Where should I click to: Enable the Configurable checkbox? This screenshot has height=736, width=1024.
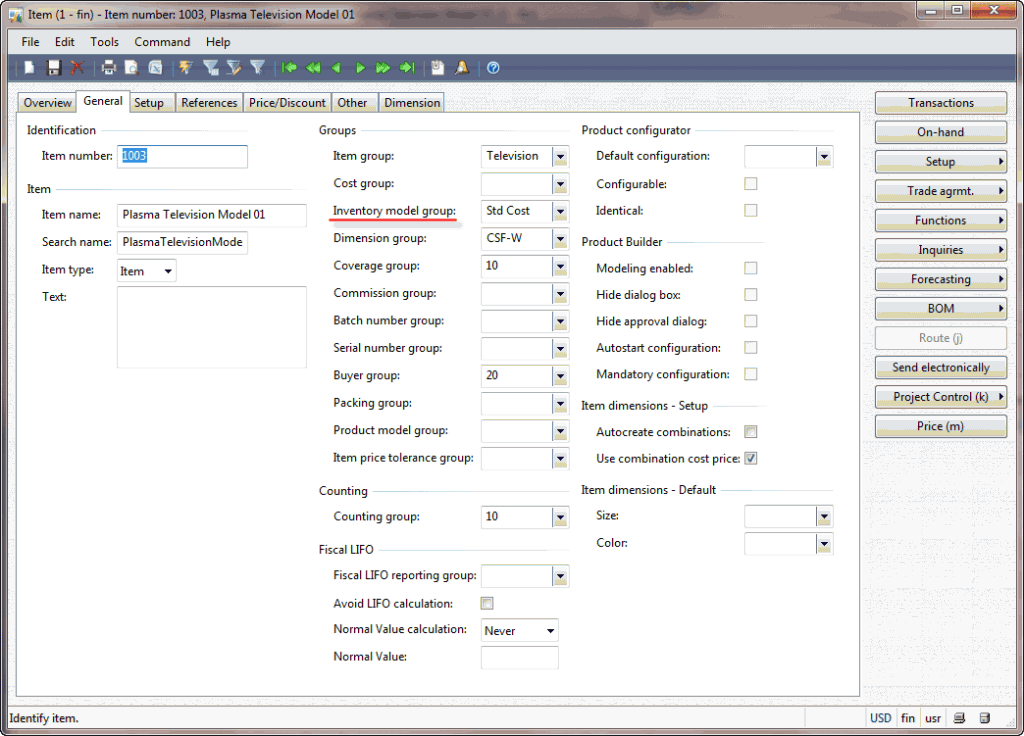click(x=750, y=184)
